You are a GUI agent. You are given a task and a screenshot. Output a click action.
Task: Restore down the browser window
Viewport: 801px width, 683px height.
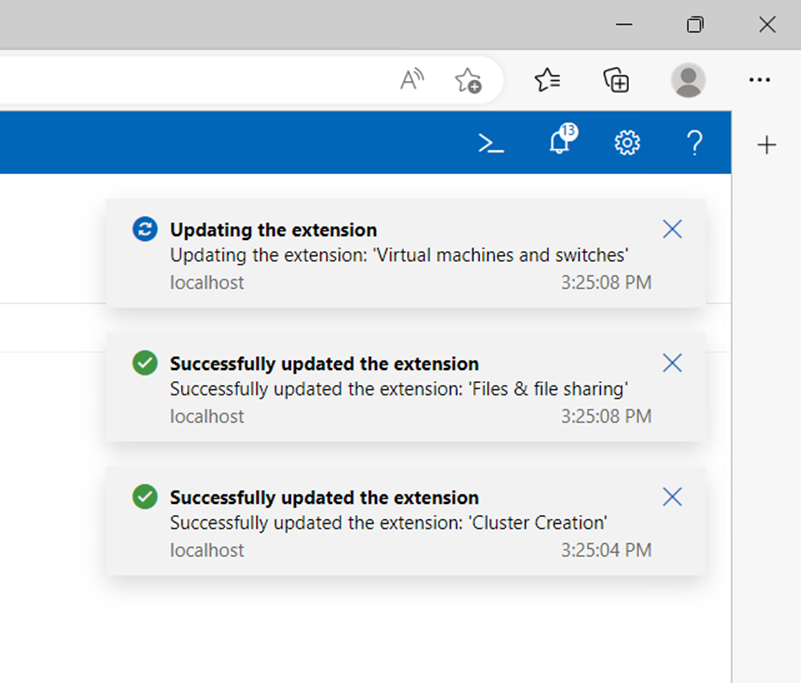click(x=695, y=25)
